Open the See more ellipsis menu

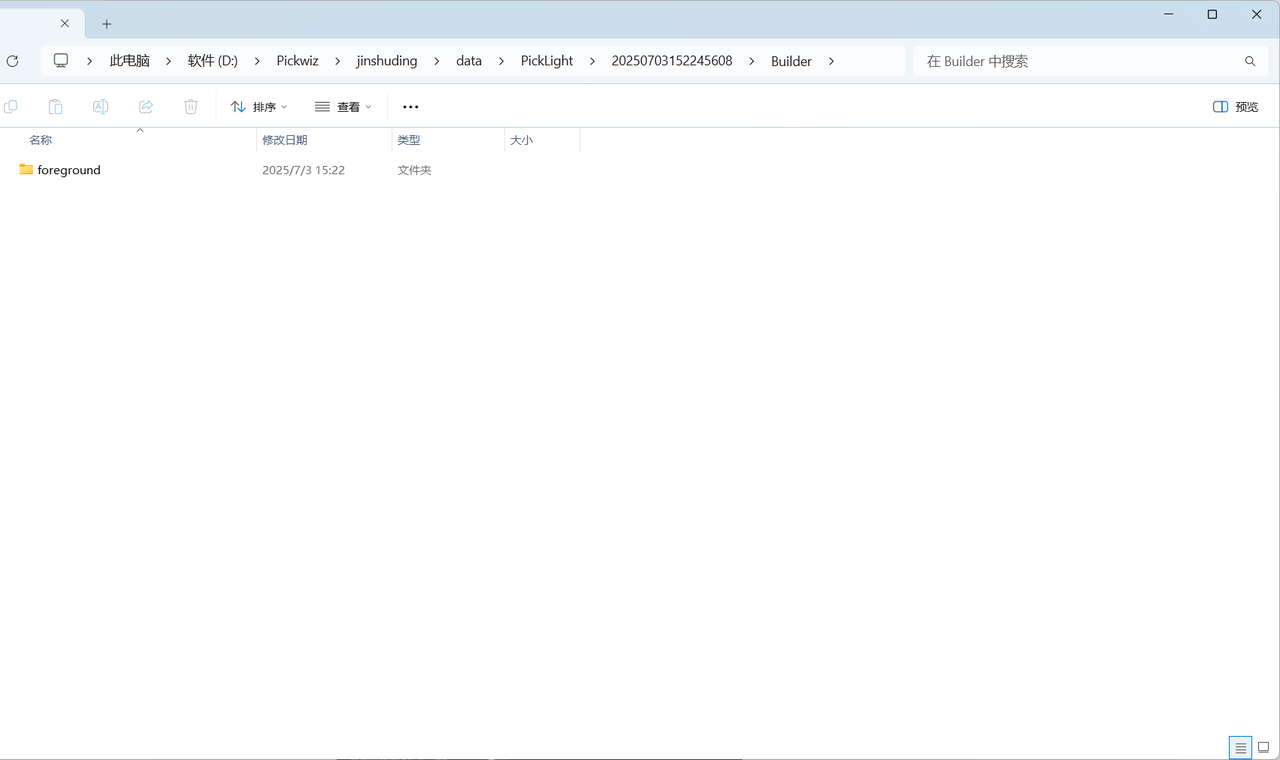(x=410, y=107)
